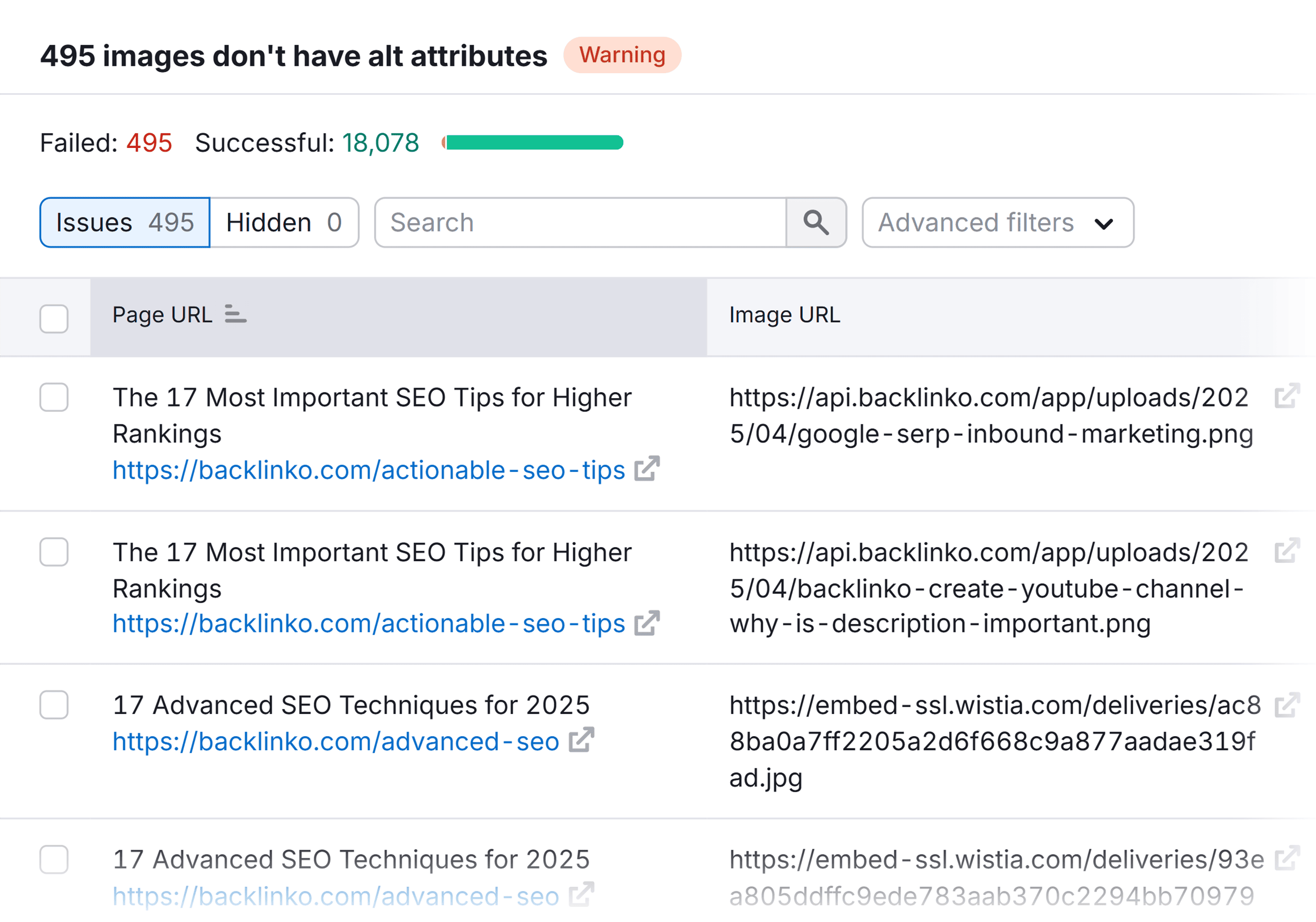Focus the Search input field
The width and height of the screenshot is (1316, 922).
(x=580, y=223)
